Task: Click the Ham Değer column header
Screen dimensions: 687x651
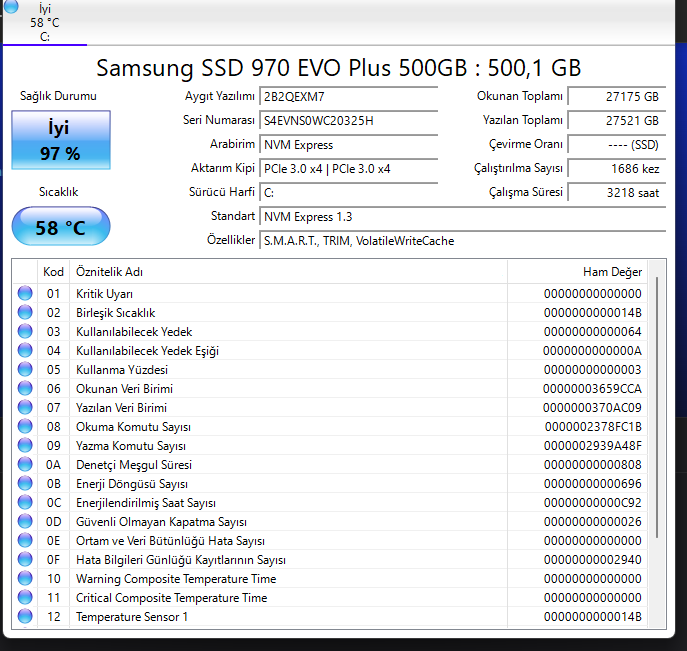Action: point(577,272)
